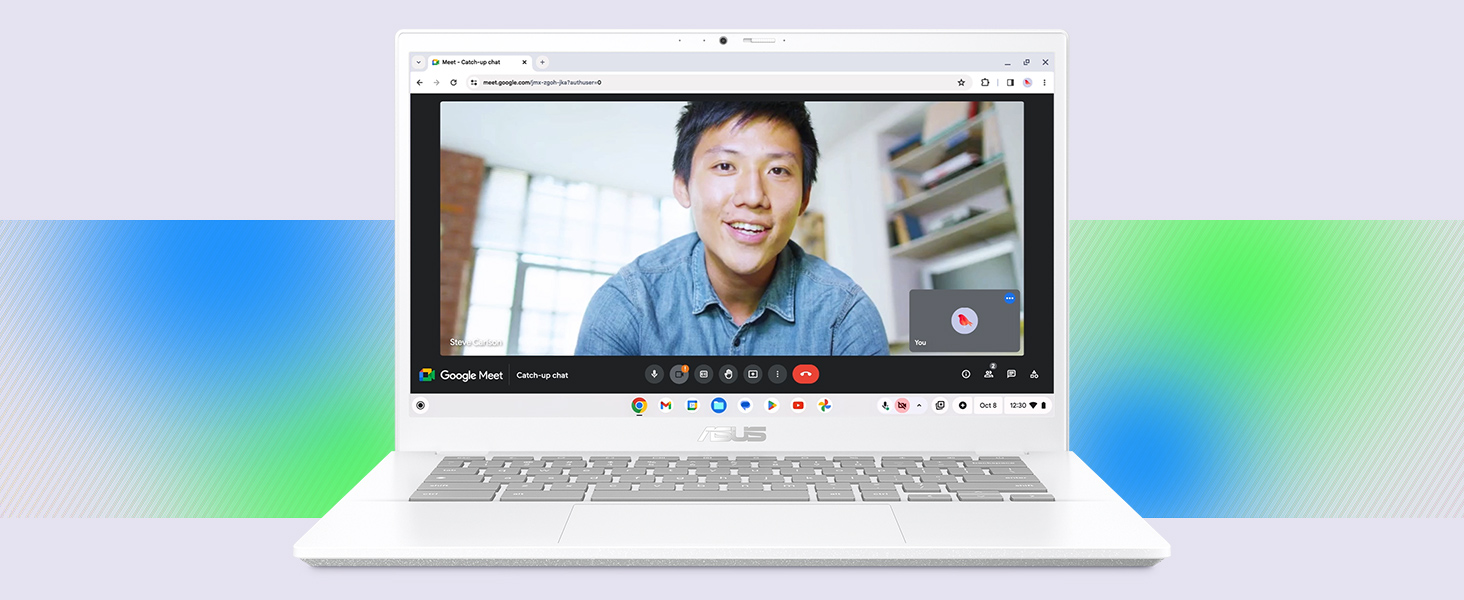The height and width of the screenshot is (600, 1464).
Task: Open Google Calendar from the shelf
Action: pyautogui.click(x=692, y=405)
